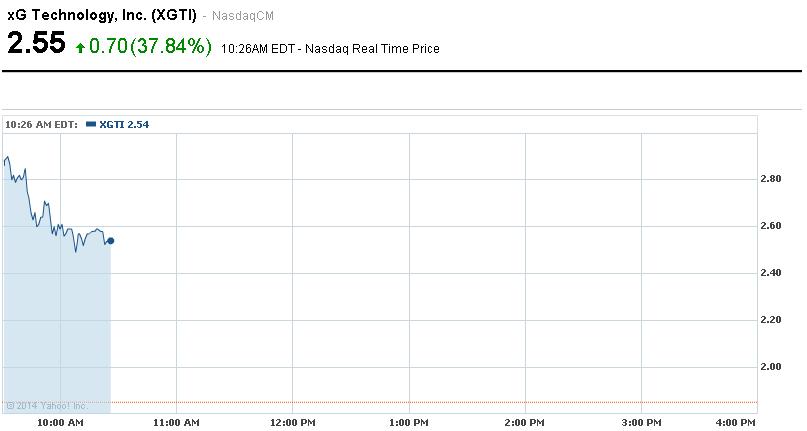Click the 10:26 AM EDT chart legend timestamp
This screenshot has height=431, width=807.
coord(42,124)
